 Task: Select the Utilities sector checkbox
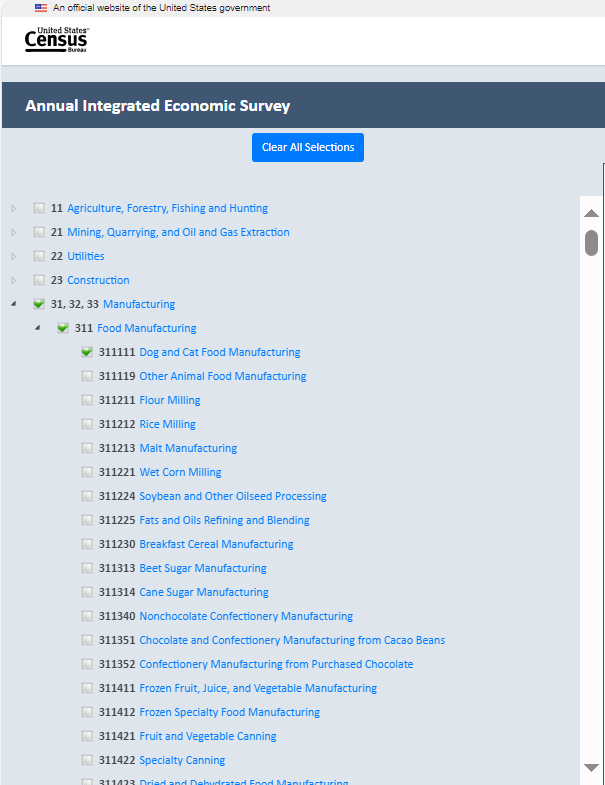[x=39, y=256]
